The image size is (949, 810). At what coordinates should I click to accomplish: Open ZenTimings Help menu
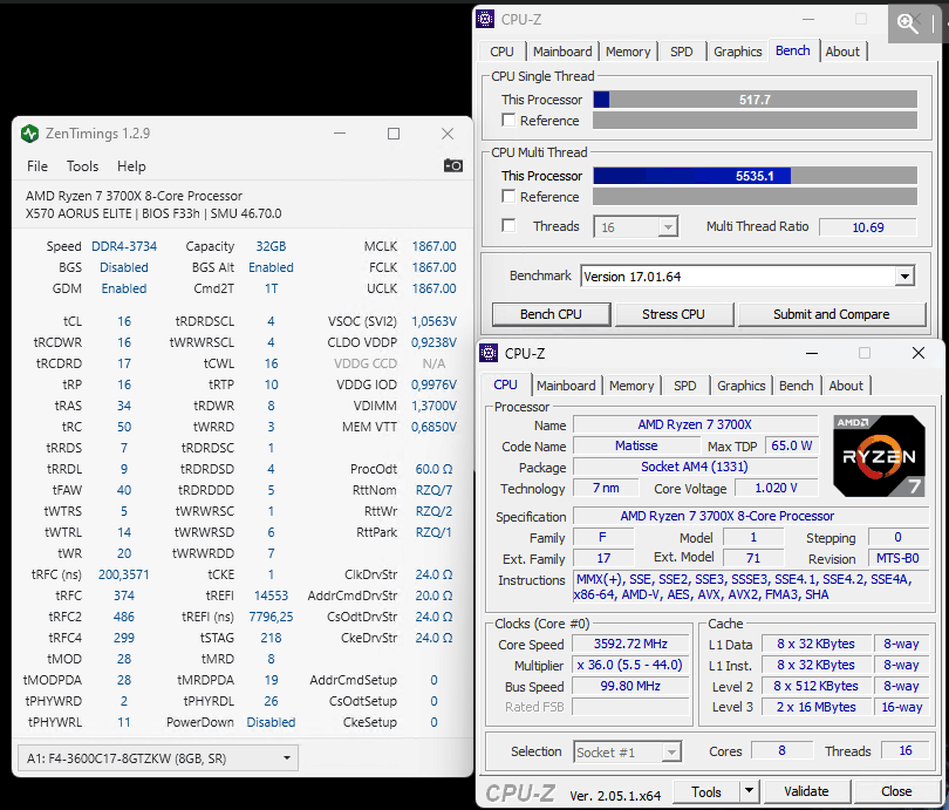click(x=131, y=166)
